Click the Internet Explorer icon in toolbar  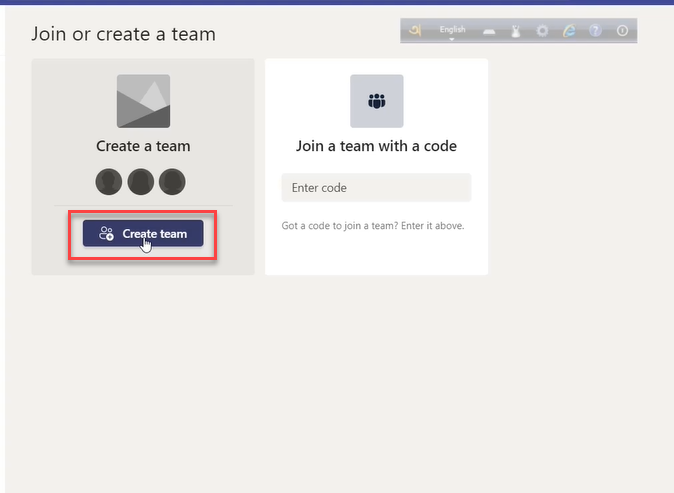point(569,31)
